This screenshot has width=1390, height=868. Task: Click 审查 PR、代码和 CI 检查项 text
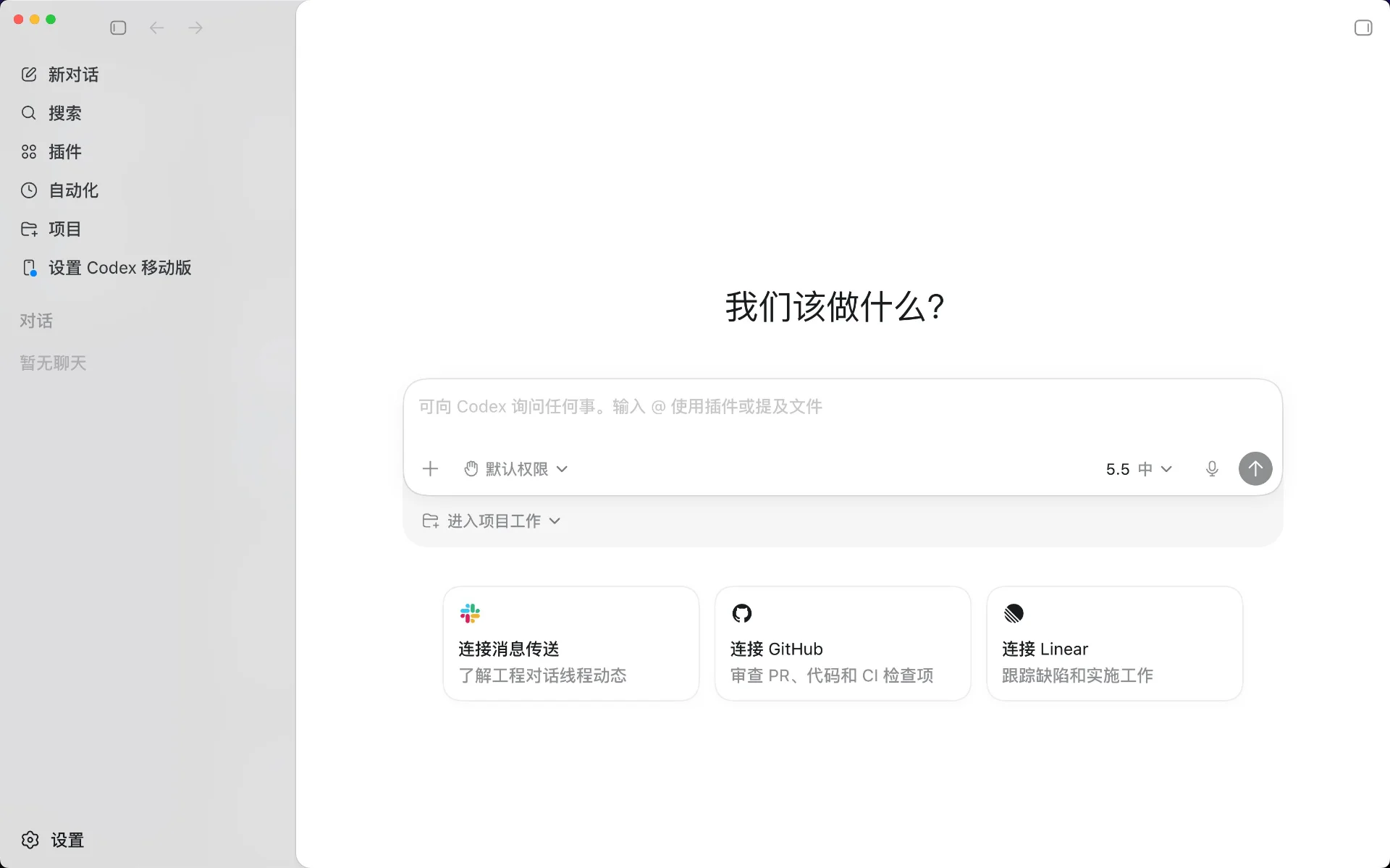(x=832, y=675)
